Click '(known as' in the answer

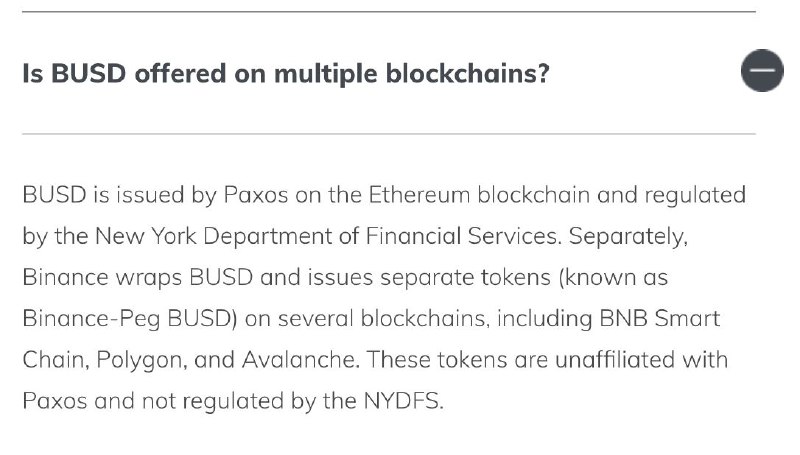[613, 277]
